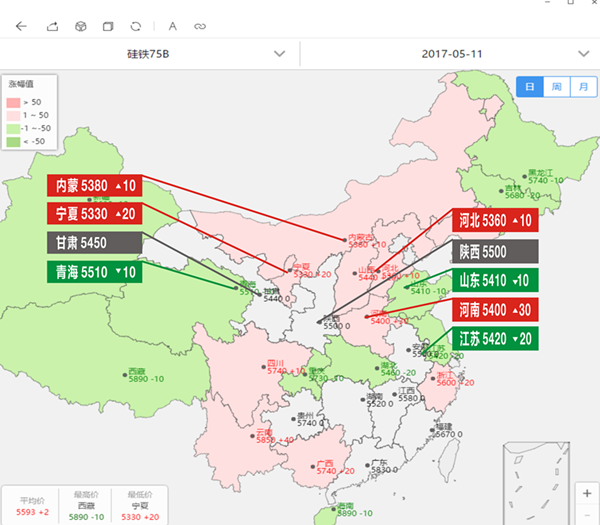
Task: Click the 贵州 5740 0 map label
Action: pos(310,419)
